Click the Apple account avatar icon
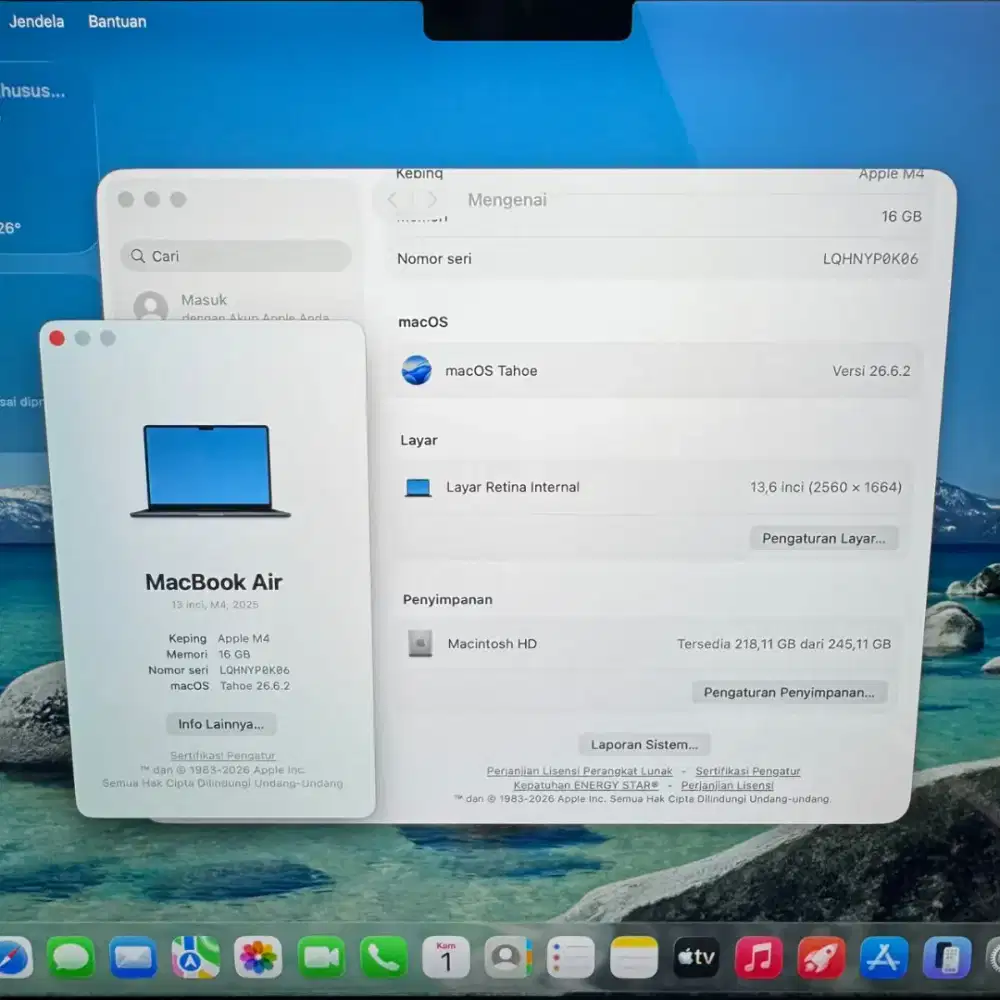This screenshot has width=1000, height=1000. point(151,306)
